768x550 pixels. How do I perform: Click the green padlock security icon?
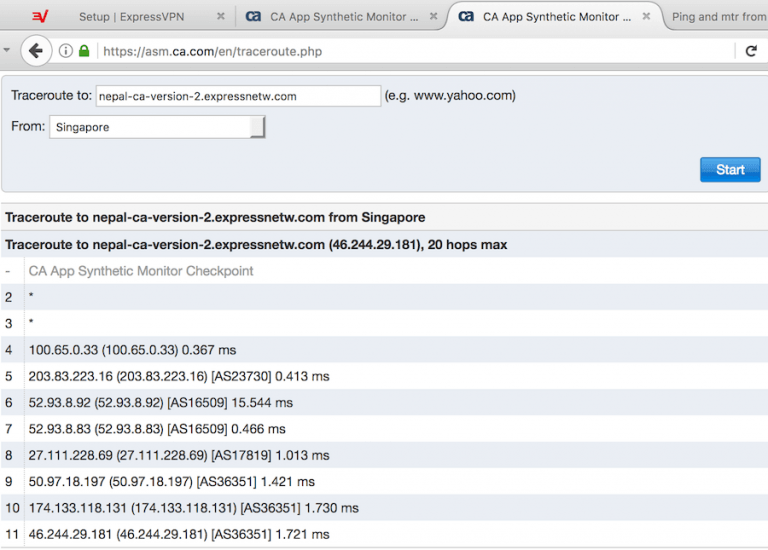[84, 51]
